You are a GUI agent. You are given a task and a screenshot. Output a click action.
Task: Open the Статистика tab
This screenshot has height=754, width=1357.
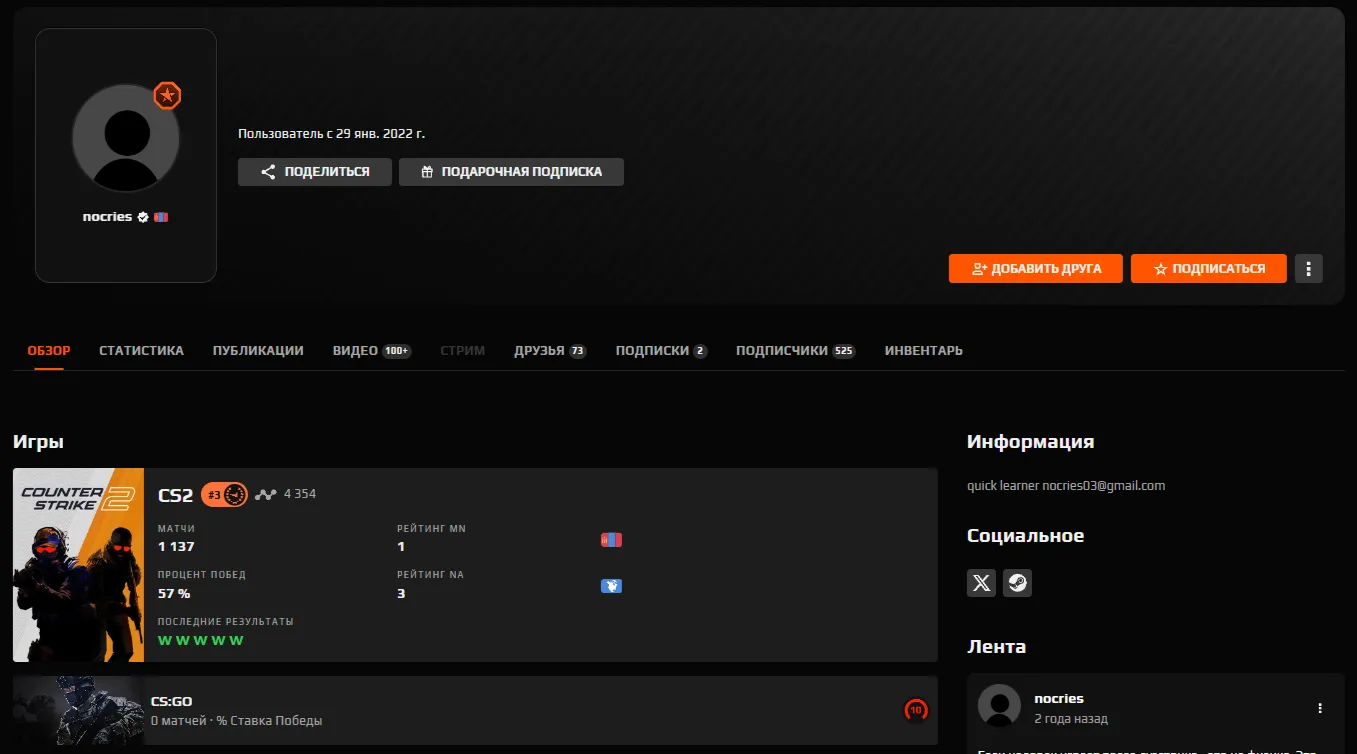click(142, 351)
